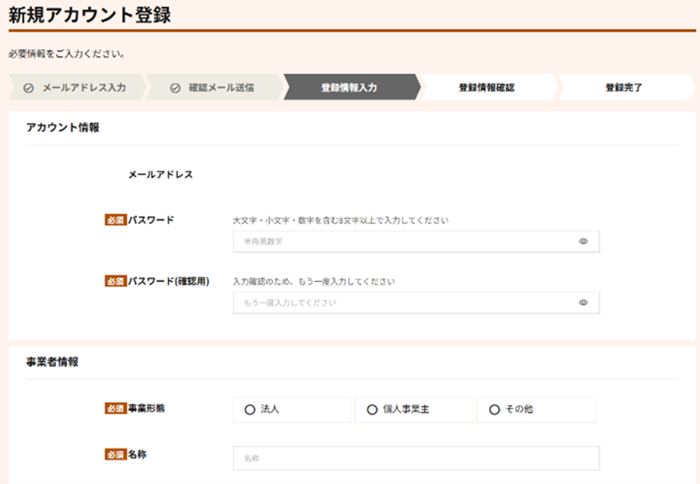Click the 新規アカウント登録 page title
Image resolution: width=700 pixels, height=484 pixels.
(89, 15)
